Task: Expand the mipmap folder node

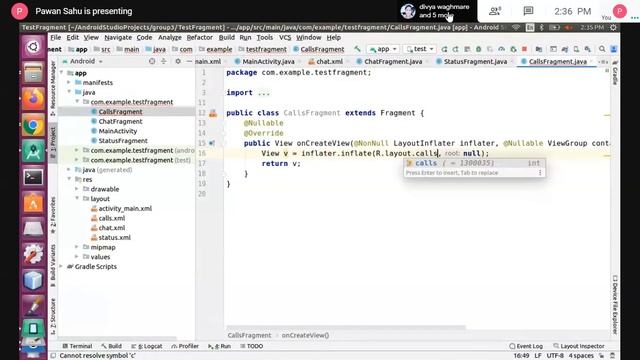Action: [77, 247]
